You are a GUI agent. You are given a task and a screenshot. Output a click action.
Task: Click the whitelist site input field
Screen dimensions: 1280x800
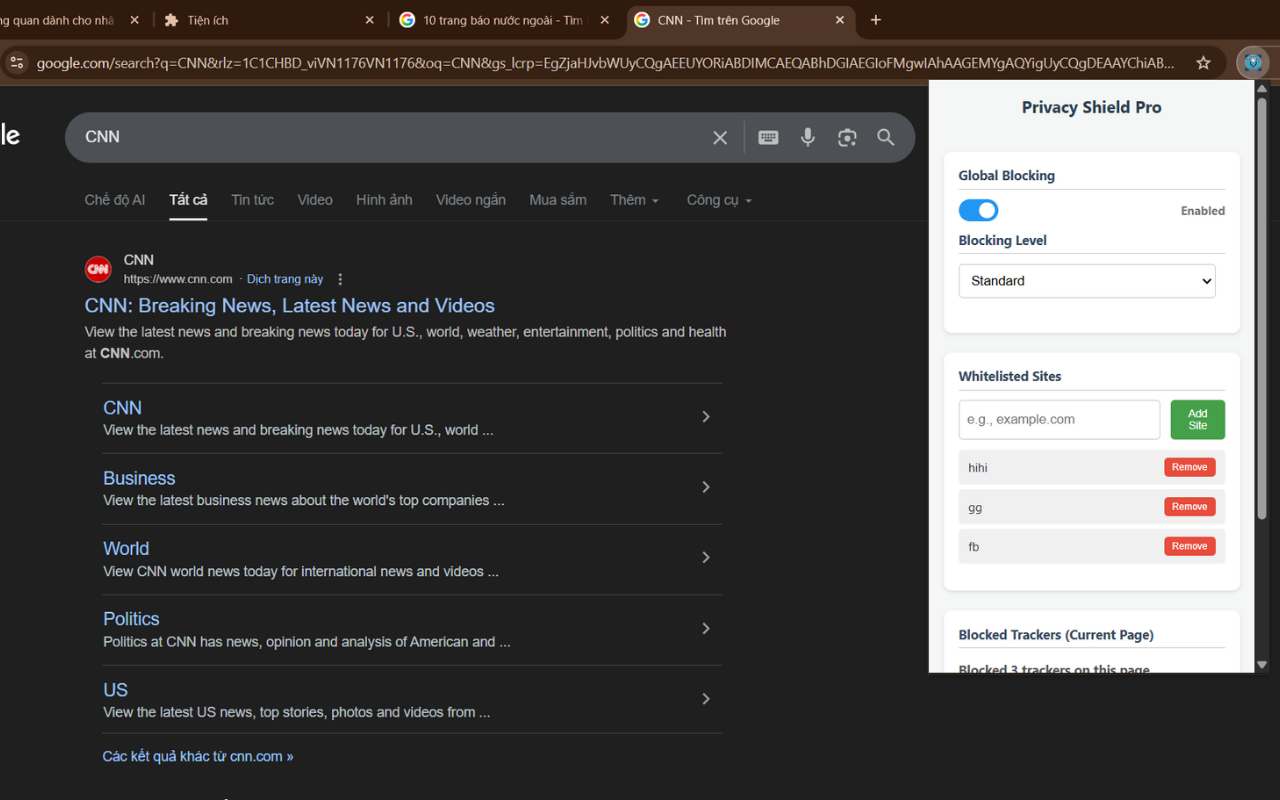pyautogui.click(x=1059, y=420)
